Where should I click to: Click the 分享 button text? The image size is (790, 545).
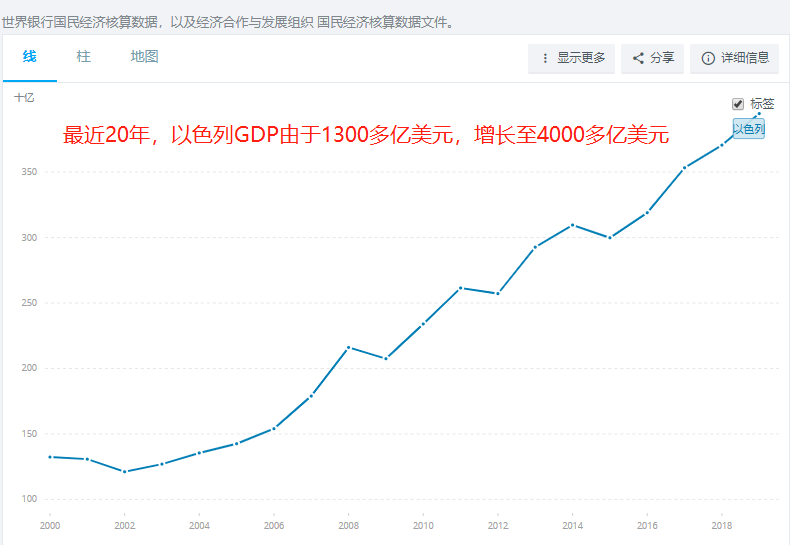(x=662, y=58)
